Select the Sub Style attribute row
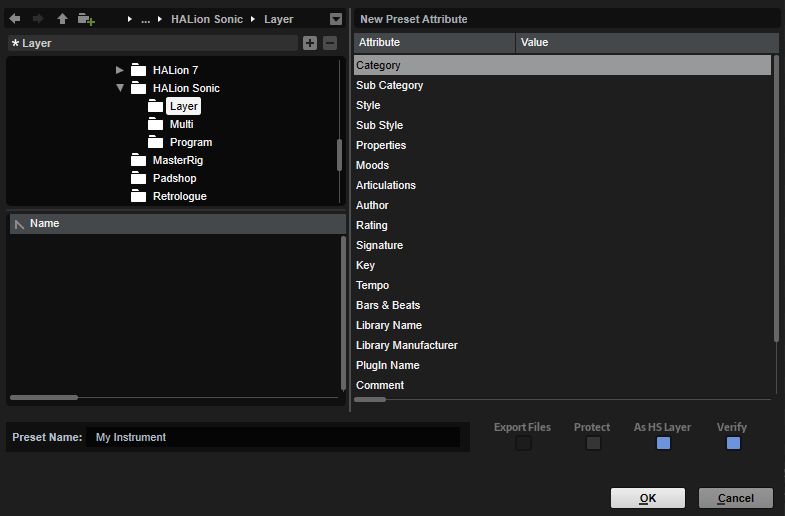 [563, 125]
